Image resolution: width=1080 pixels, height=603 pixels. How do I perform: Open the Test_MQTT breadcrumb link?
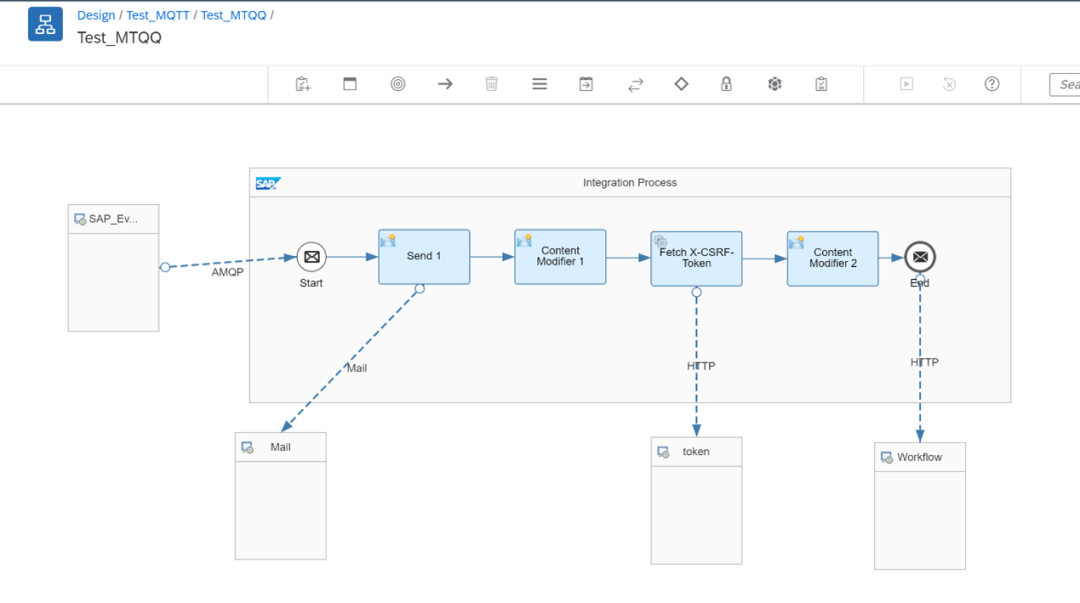click(158, 15)
